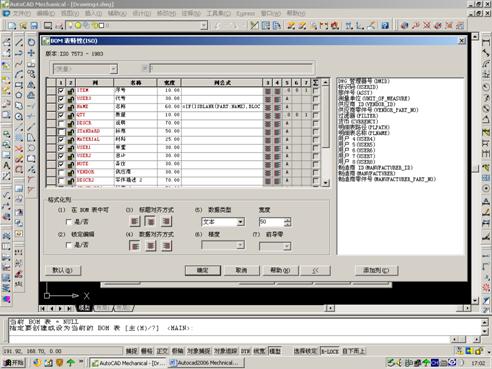Click data alignment cell in NOTE row
492x369 pixels.
click(x=277, y=164)
